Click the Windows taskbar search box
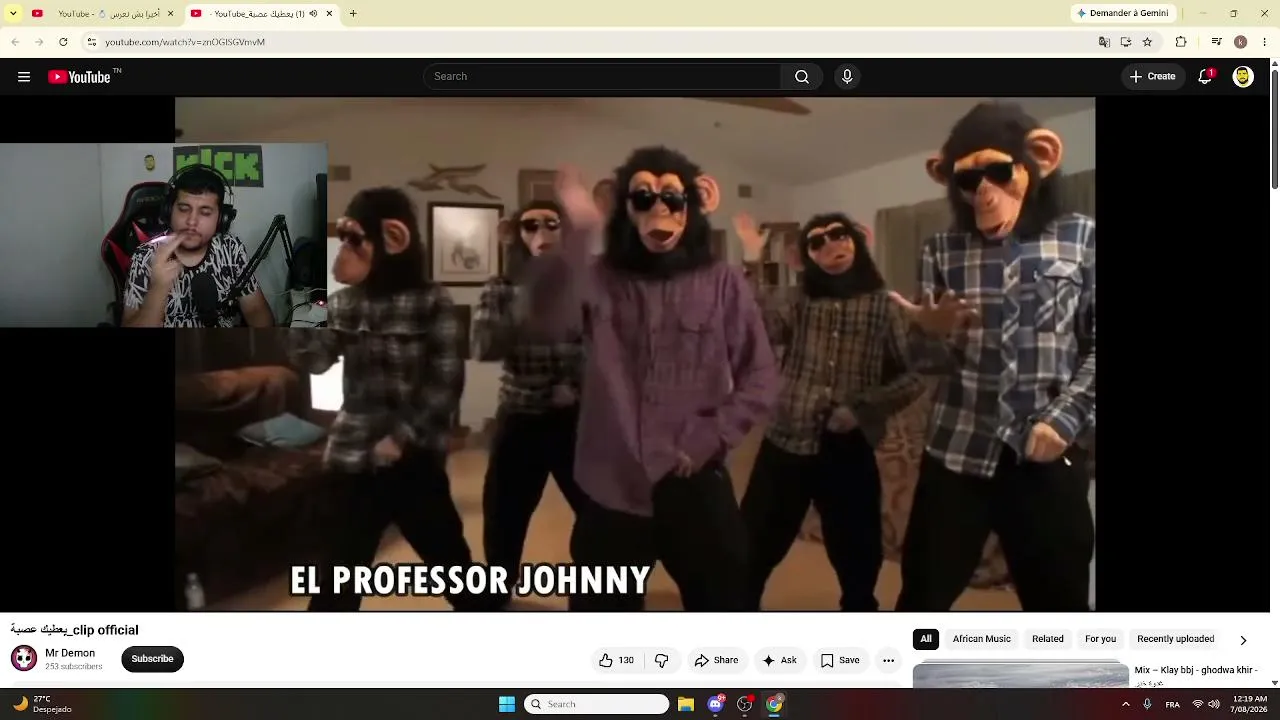 (596, 704)
